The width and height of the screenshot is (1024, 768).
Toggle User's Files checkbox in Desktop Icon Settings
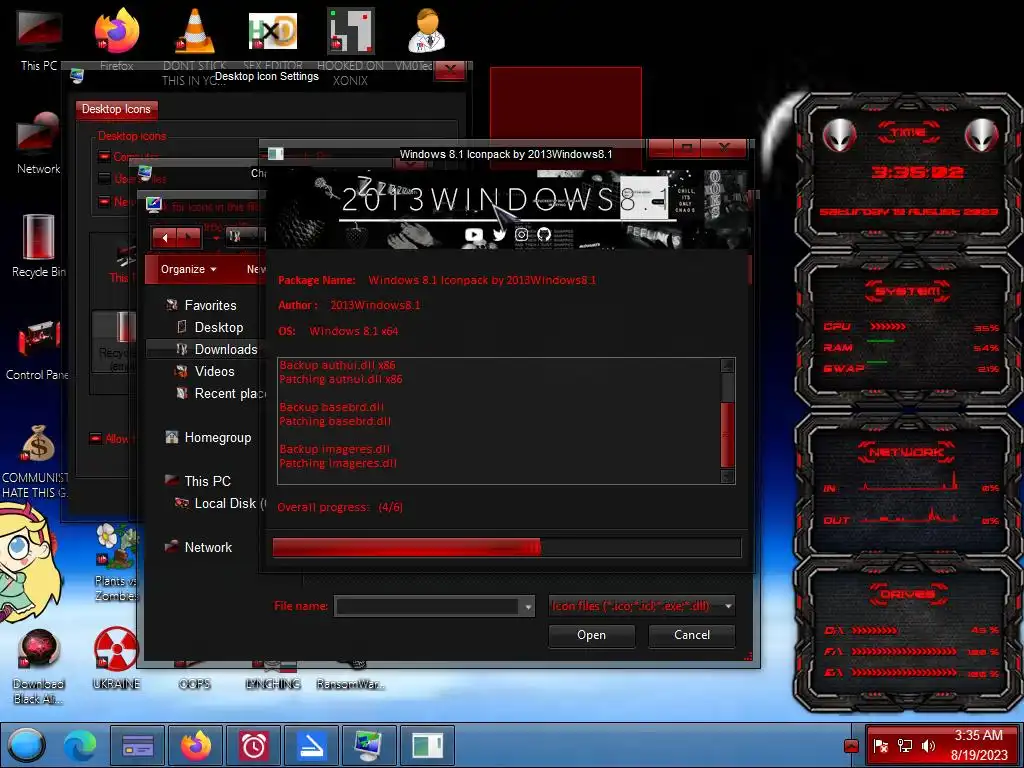tap(104, 178)
